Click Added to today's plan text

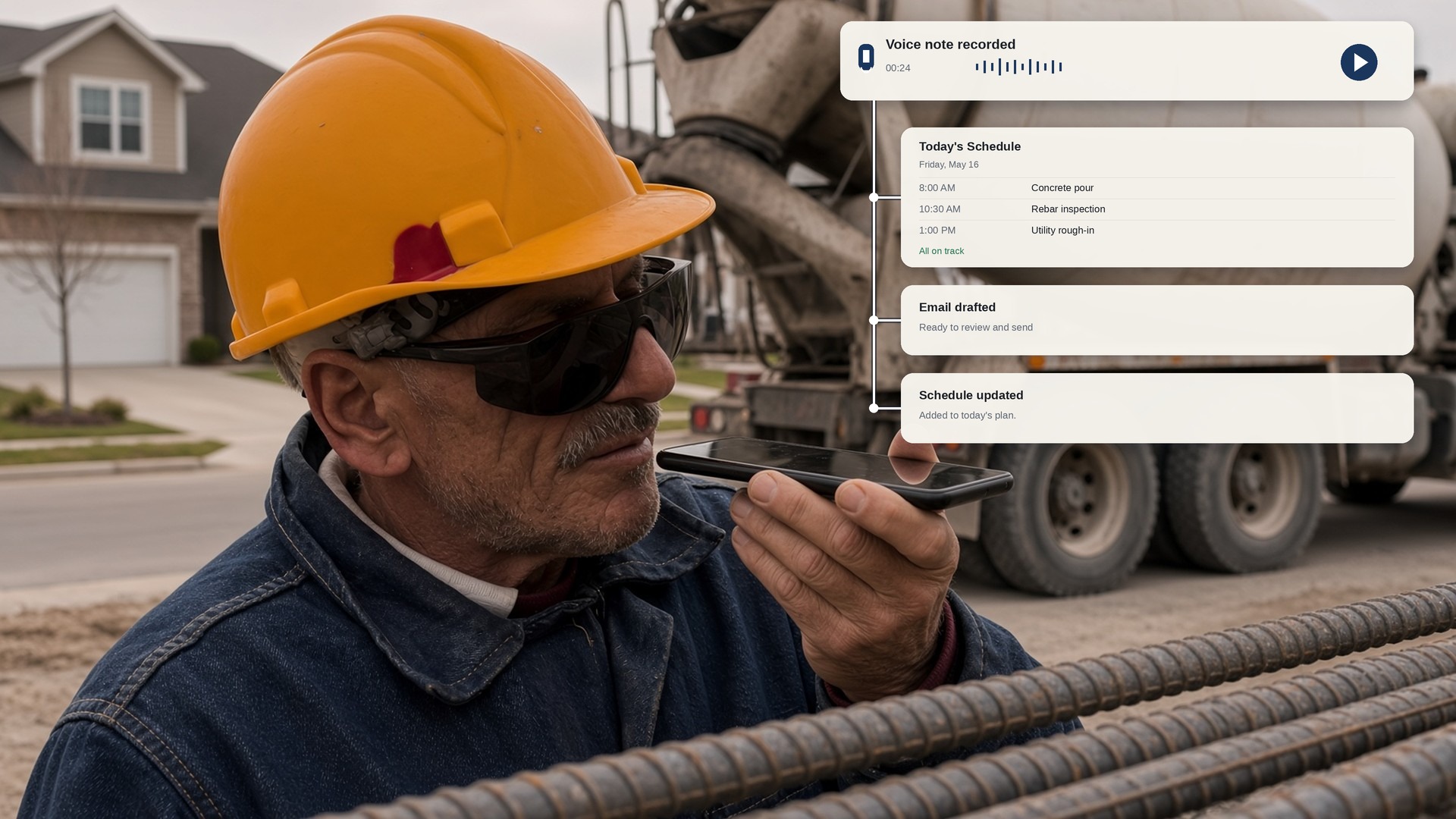[x=967, y=416]
